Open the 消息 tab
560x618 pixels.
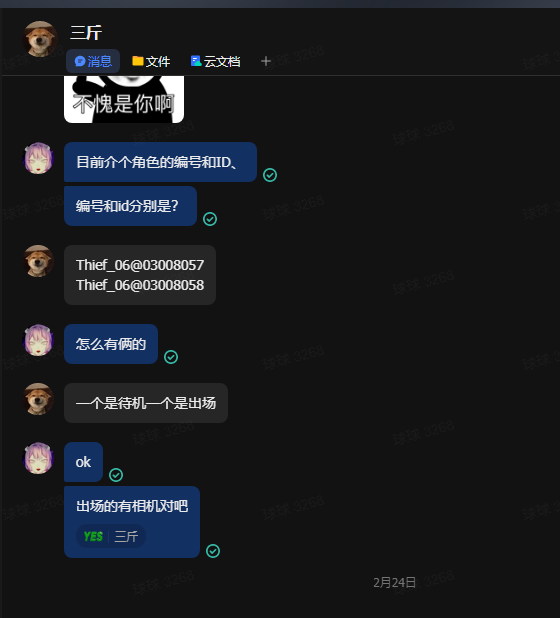93,61
